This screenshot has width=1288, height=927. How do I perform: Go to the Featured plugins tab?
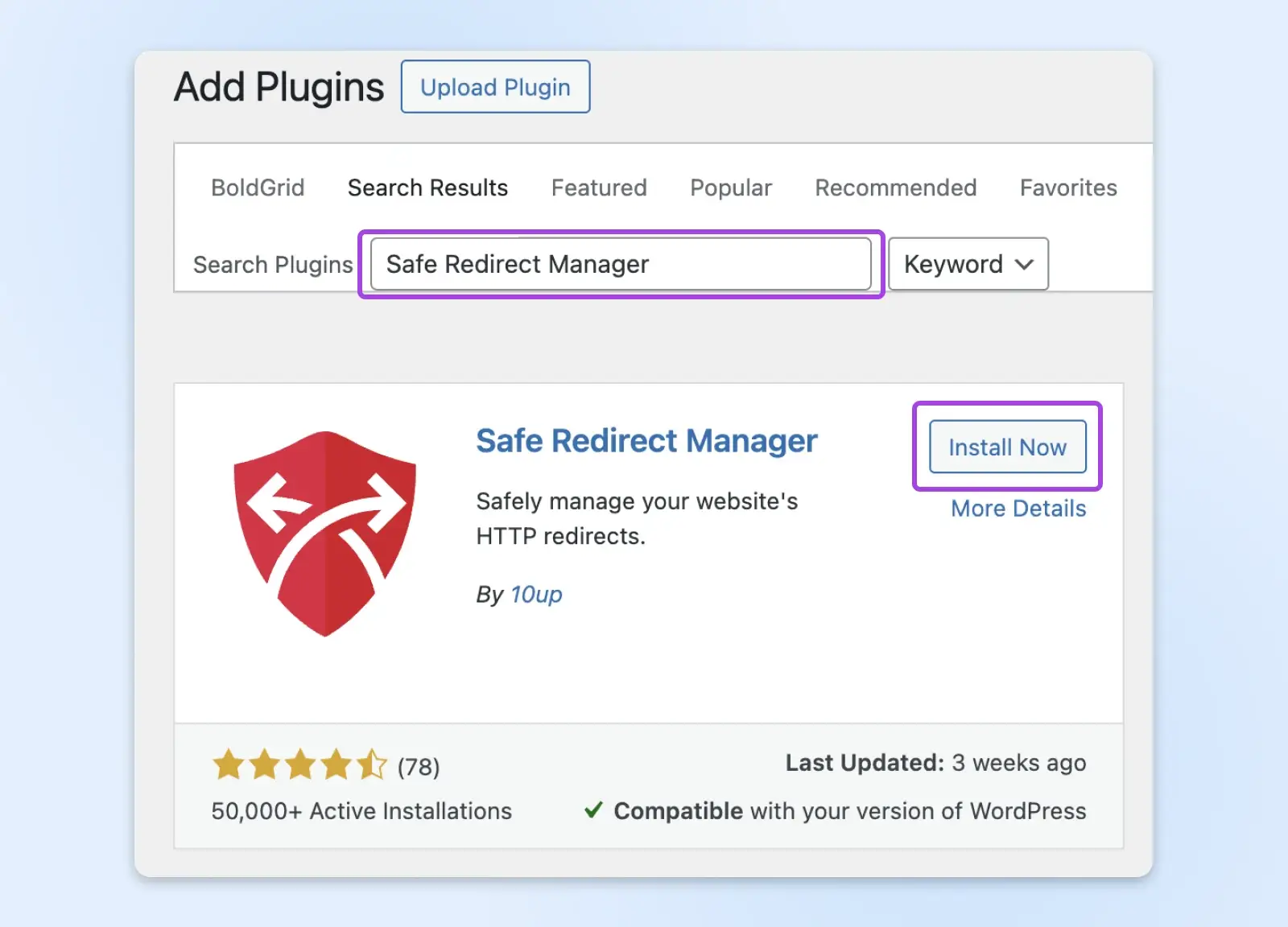tap(599, 187)
